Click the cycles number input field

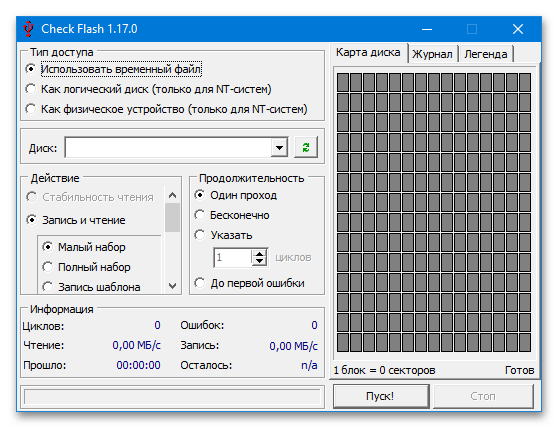tap(233, 258)
